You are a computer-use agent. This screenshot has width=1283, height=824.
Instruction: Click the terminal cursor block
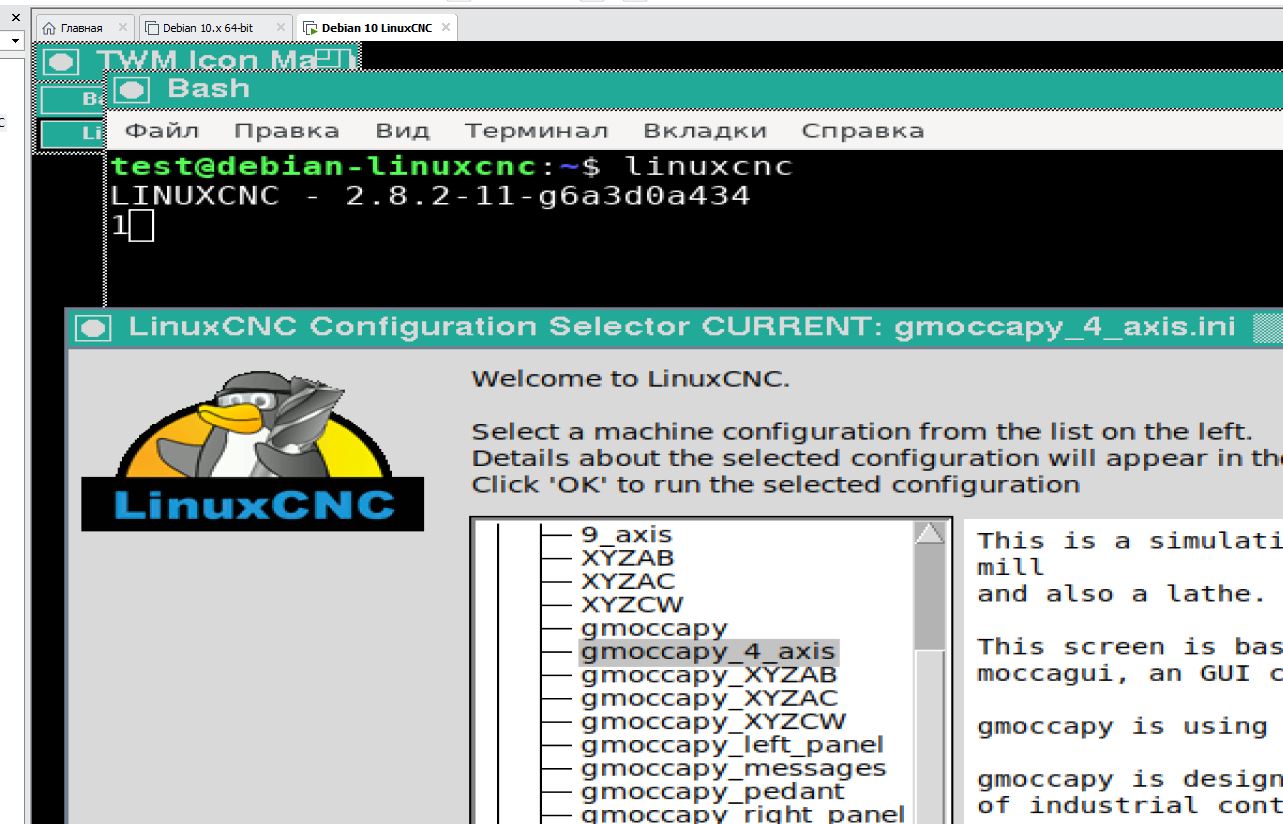[141, 227]
